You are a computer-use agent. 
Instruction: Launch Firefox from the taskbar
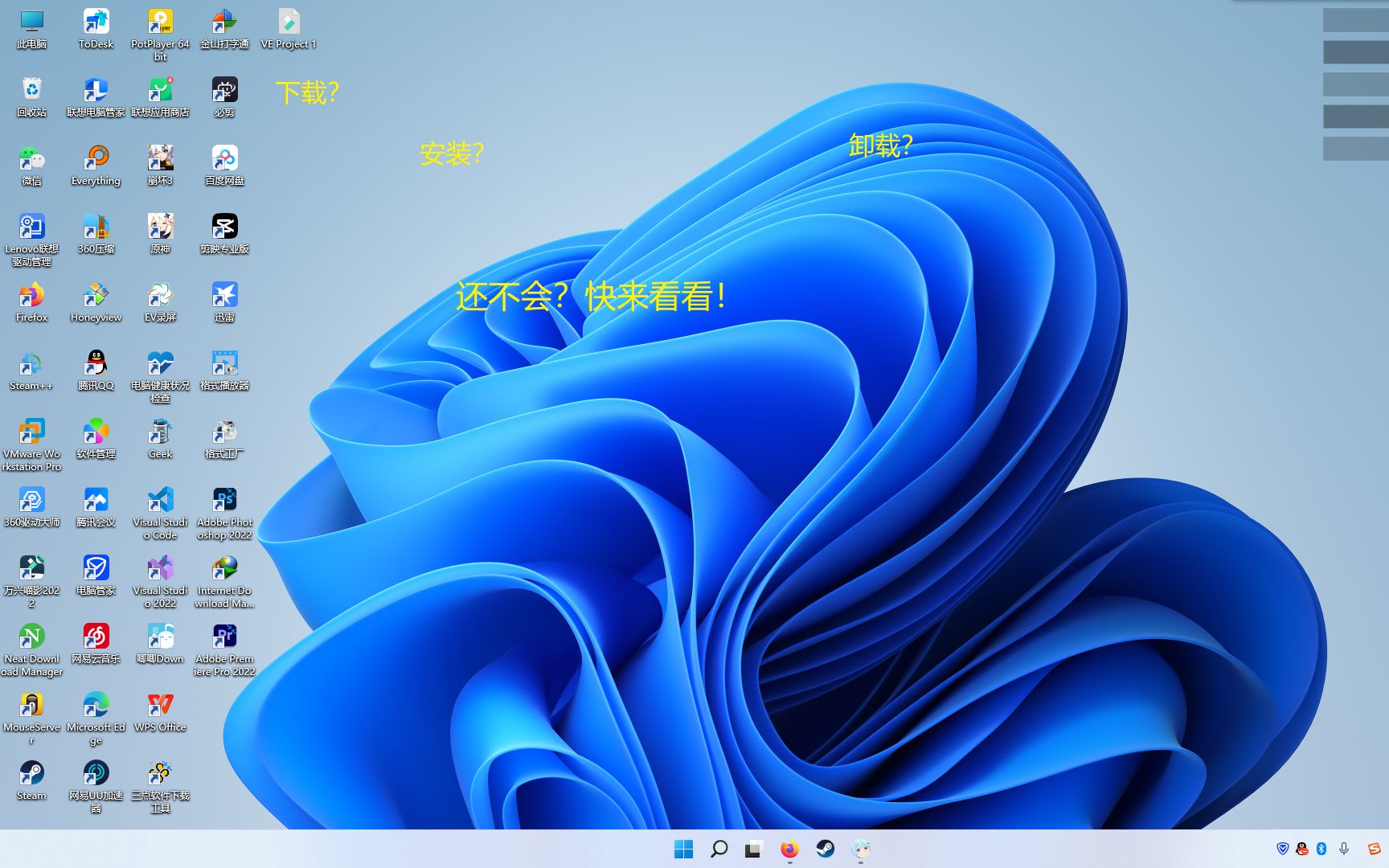[x=788, y=848]
